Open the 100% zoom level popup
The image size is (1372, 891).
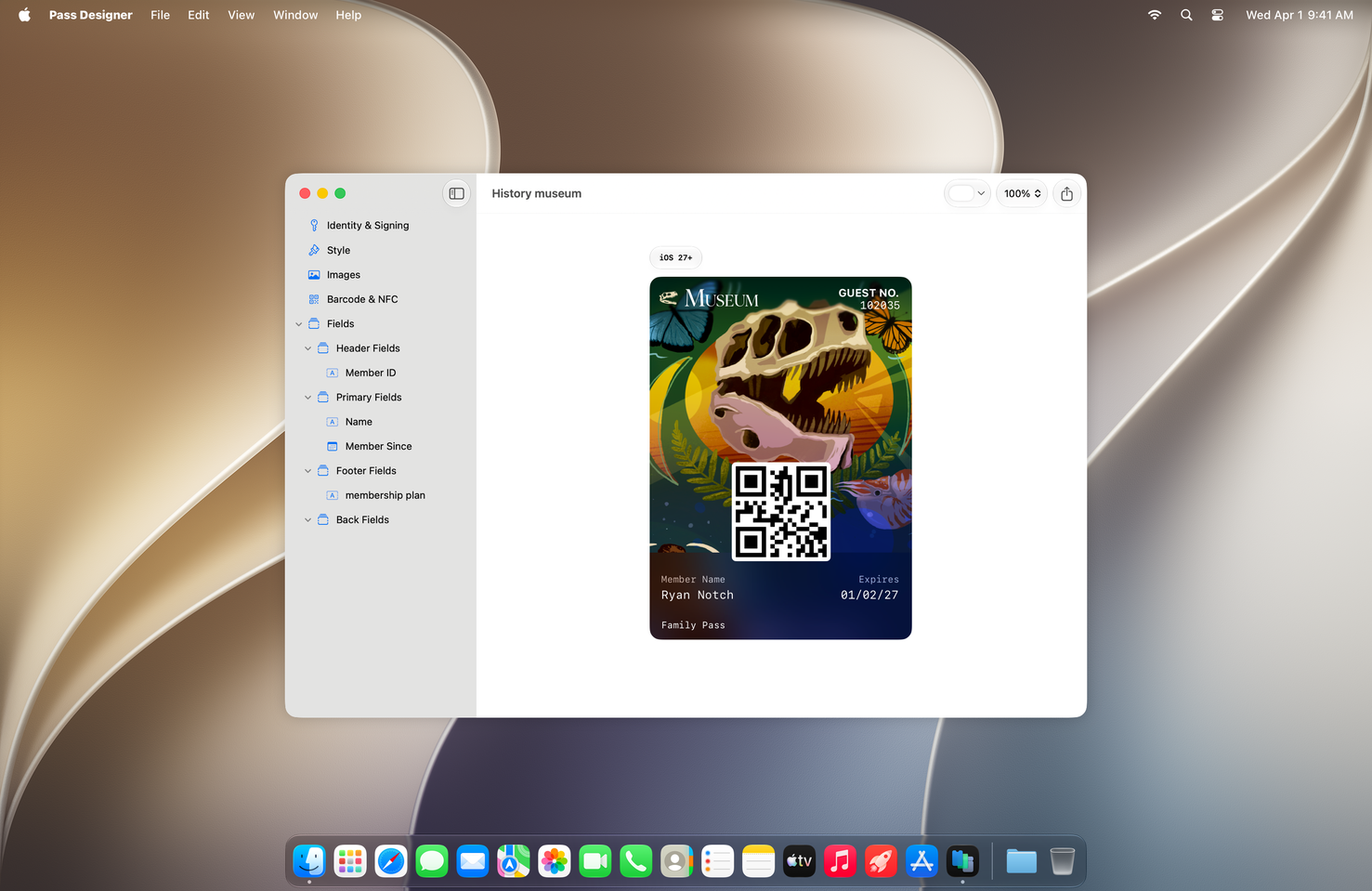(1023, 193)
